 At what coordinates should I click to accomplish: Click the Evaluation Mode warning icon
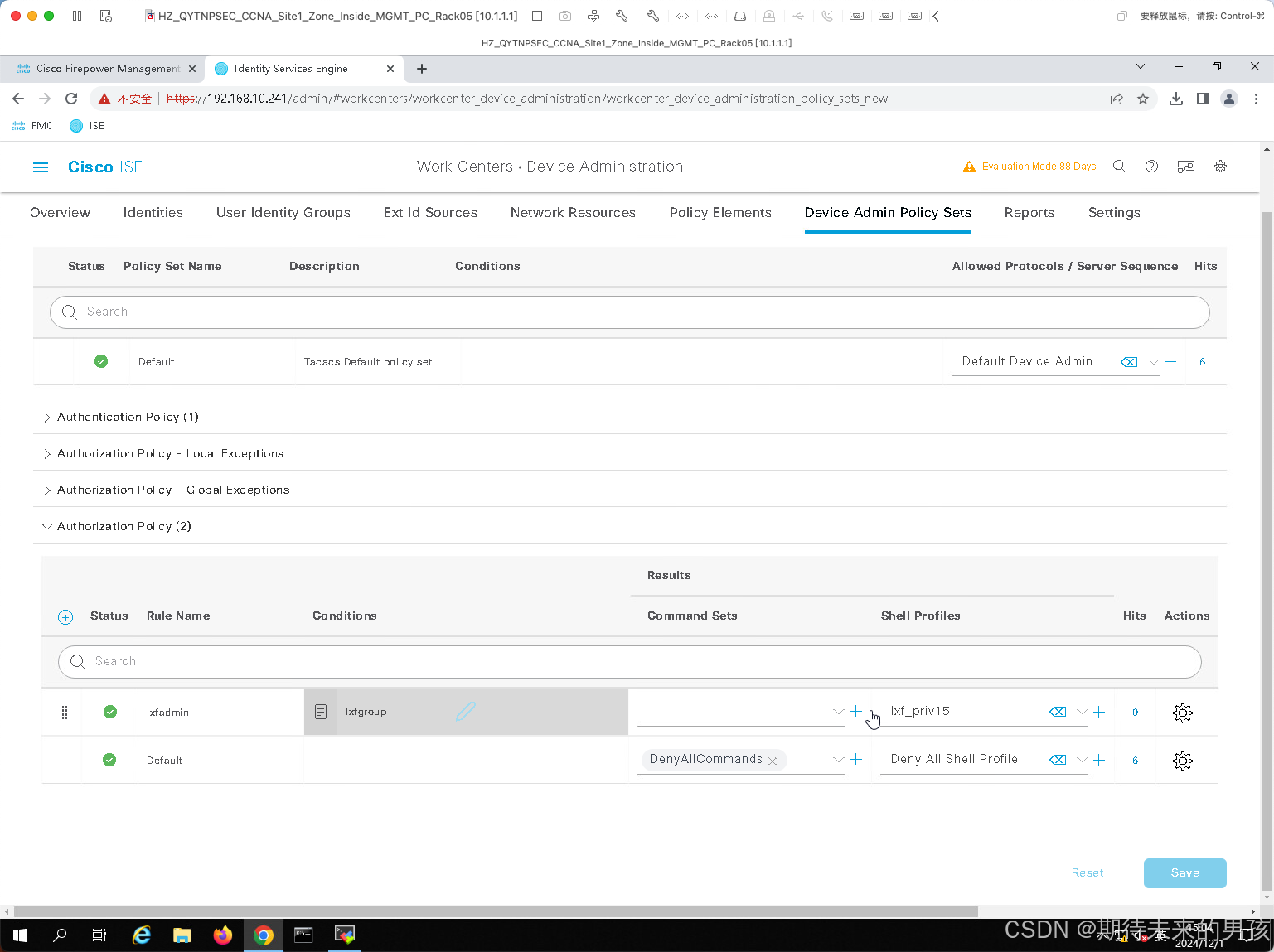click(x=969, y=167)
